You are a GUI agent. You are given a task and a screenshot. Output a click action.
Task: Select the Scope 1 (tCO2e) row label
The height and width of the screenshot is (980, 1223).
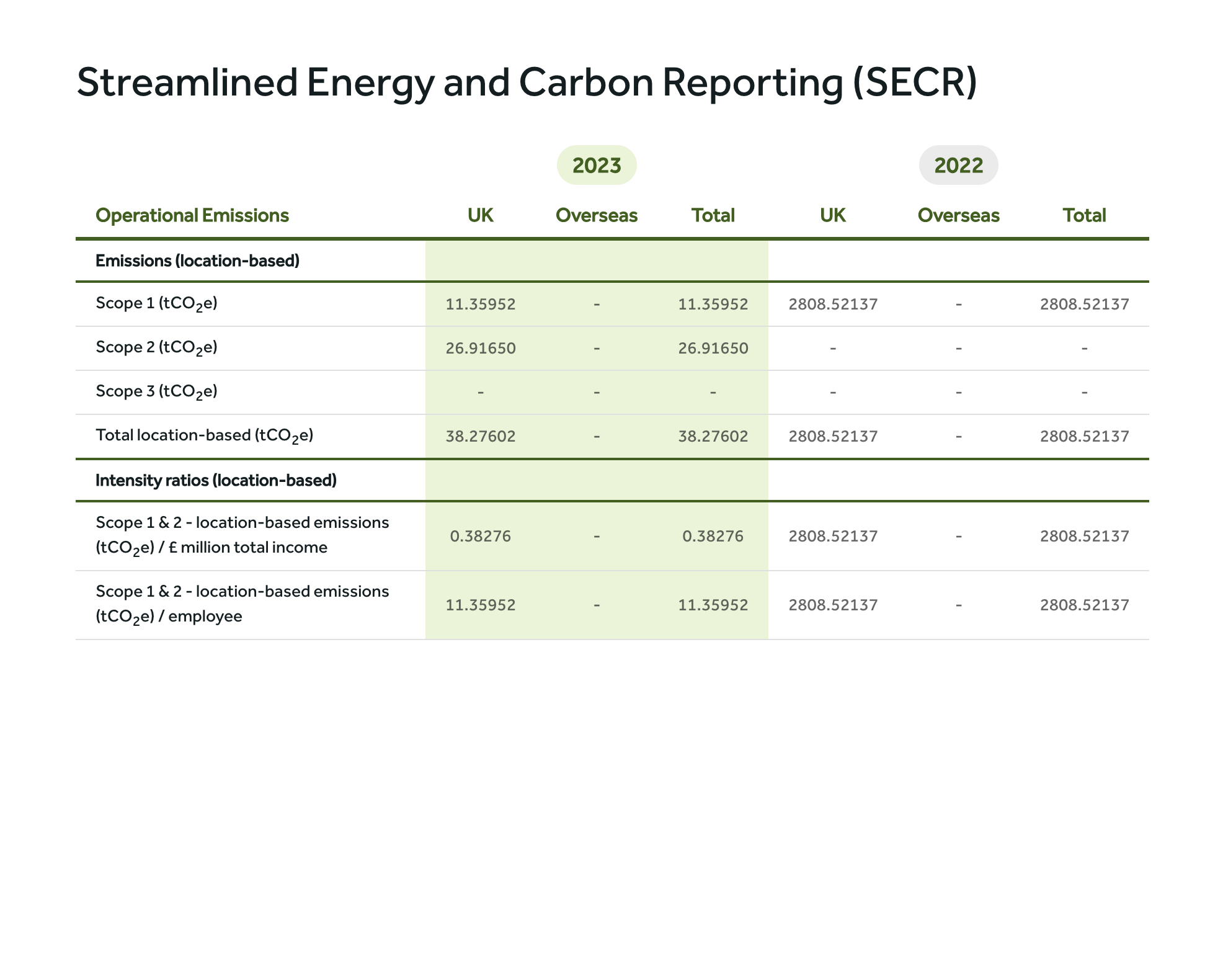156,304
